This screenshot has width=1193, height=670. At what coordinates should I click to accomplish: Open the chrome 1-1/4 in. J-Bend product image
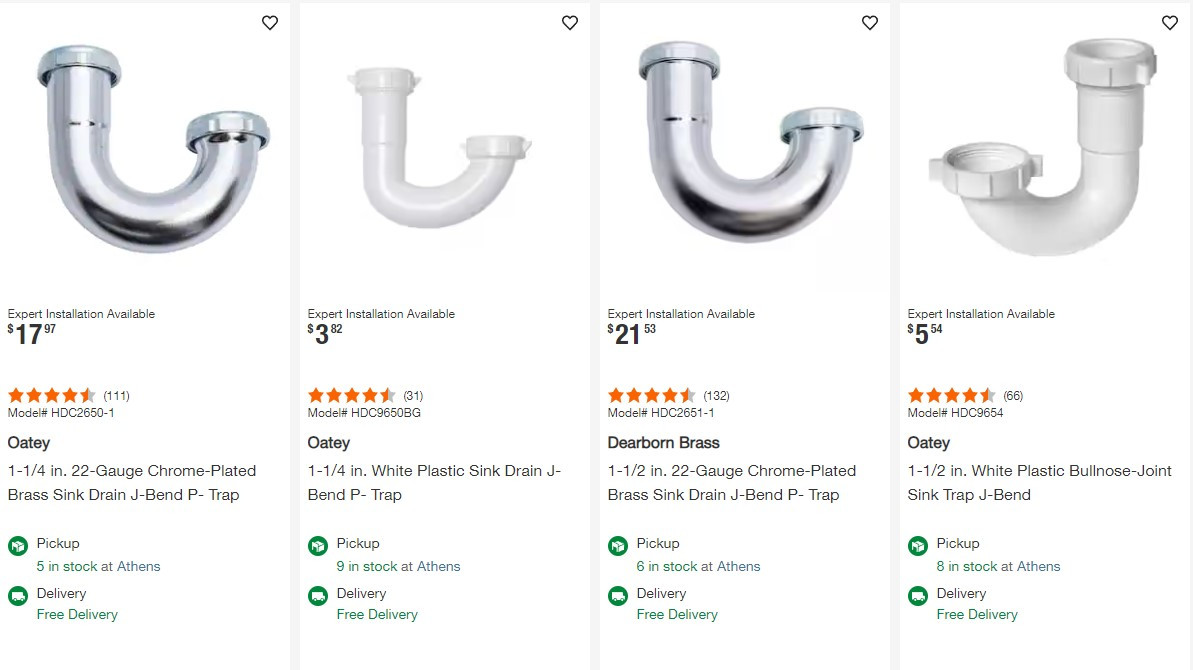[x=150, y=150]
